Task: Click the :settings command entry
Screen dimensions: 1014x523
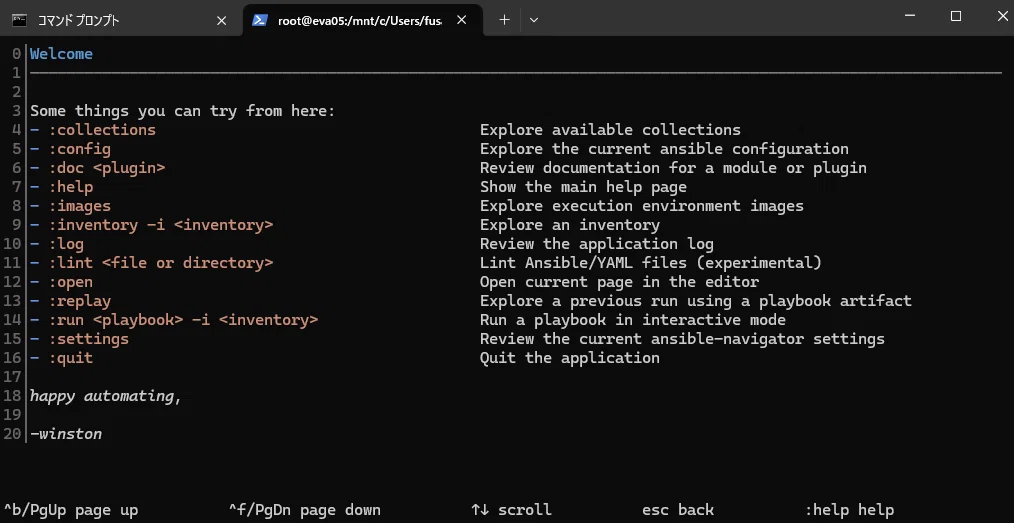Action: (89, 339)
